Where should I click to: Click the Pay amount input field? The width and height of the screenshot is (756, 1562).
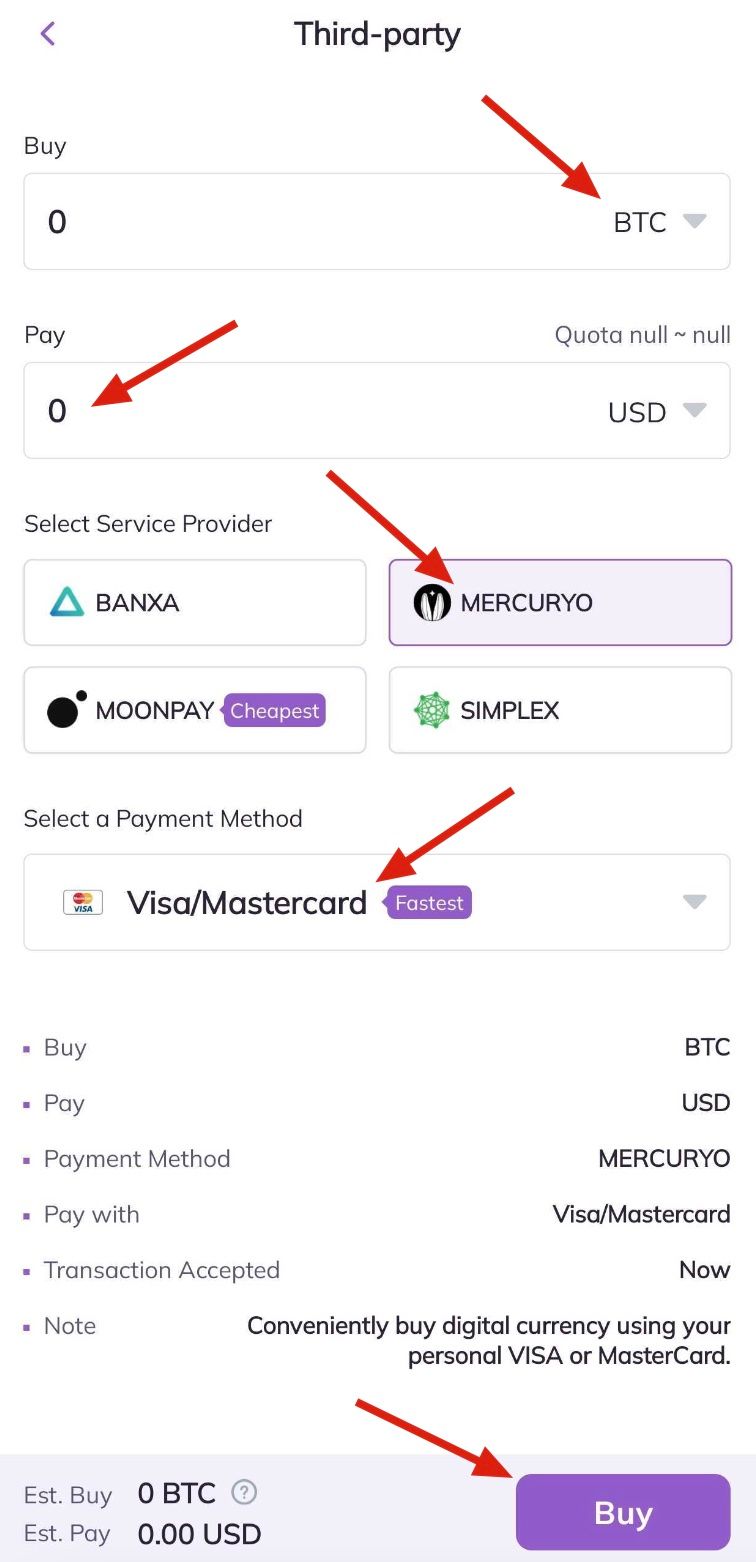point(300,411)
